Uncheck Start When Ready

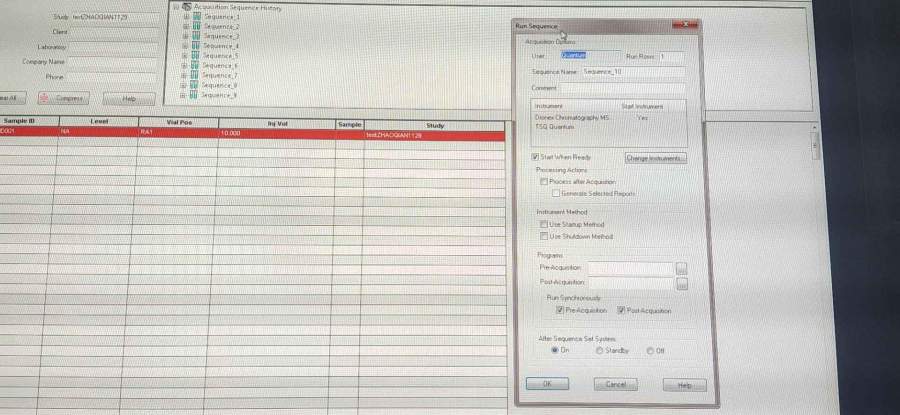tap(536, 157)
